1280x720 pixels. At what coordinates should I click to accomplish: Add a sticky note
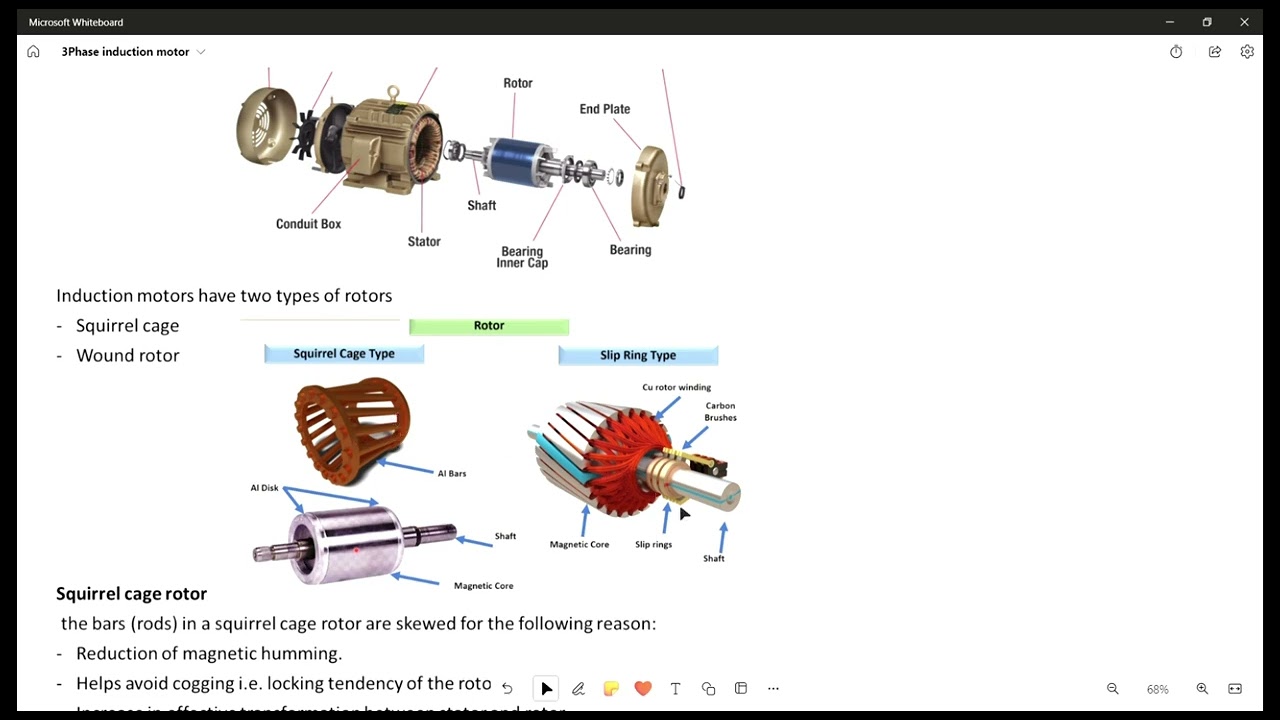click(x=611, y=688)
